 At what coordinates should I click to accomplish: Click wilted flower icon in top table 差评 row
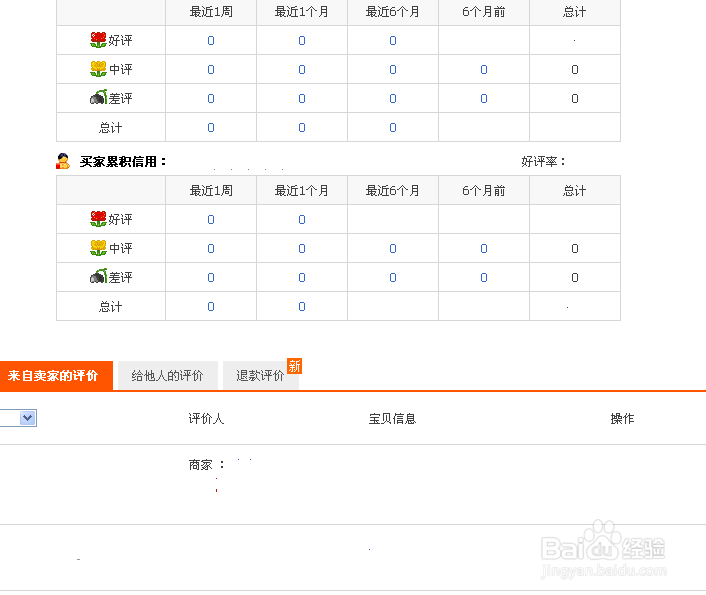tap(98, 97)
